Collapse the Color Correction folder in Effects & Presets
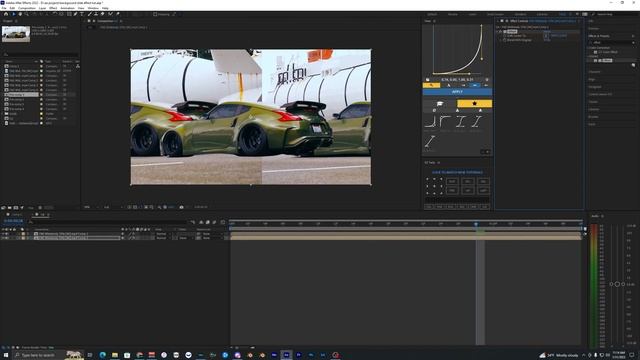Screen dimensions: 640x360 coord(589,48)
